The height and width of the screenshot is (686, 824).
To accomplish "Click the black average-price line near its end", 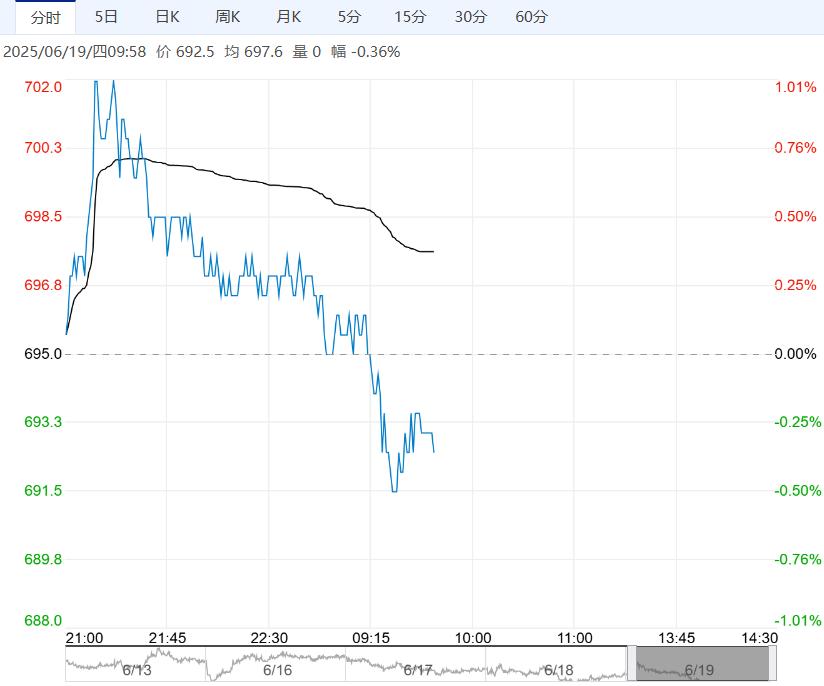I will [x=428, y=251].
